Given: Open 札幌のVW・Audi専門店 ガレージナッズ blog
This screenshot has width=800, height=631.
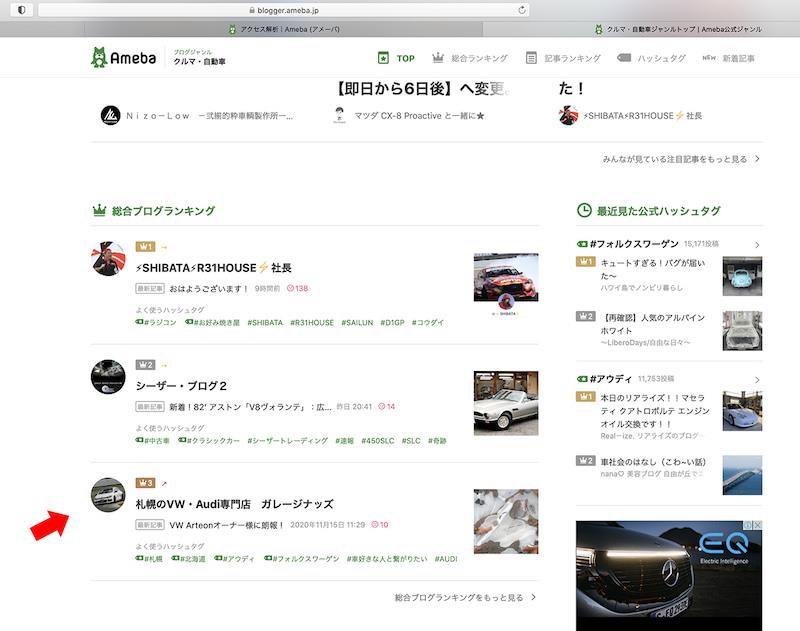Looking at the screenshot, I should point(234,504).
